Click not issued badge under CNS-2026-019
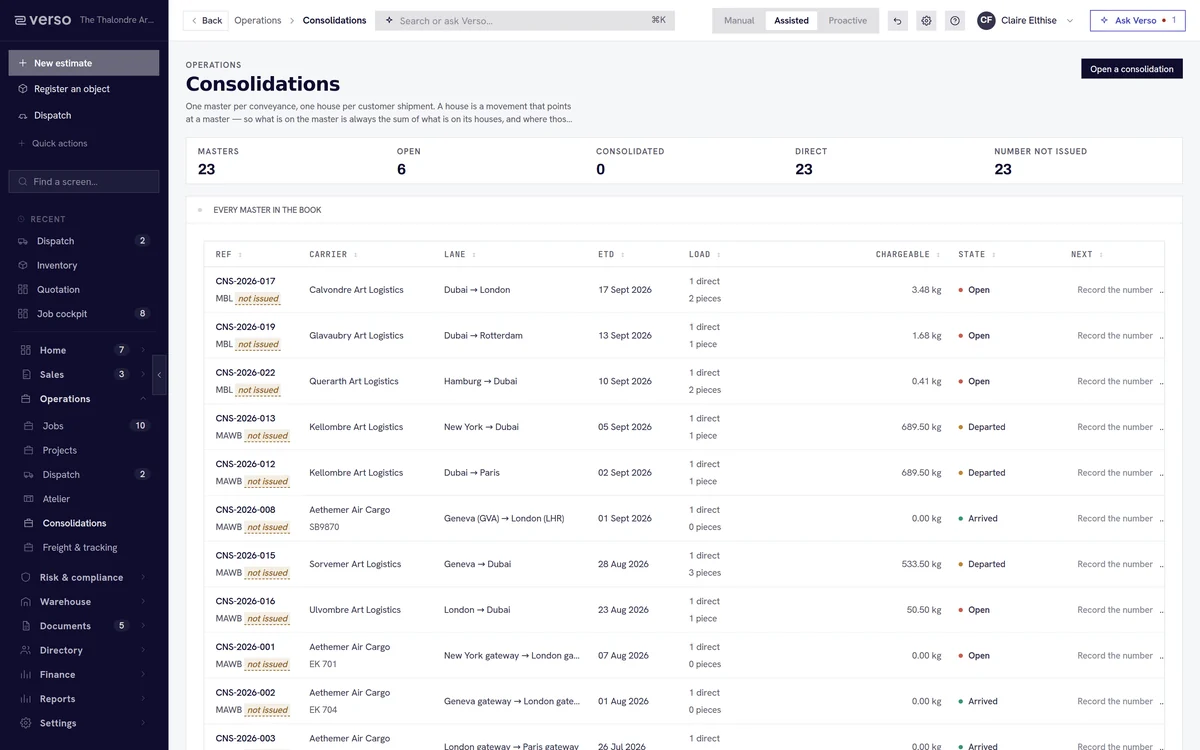Viewport: 1200px width, 750px height. (258, 345)
